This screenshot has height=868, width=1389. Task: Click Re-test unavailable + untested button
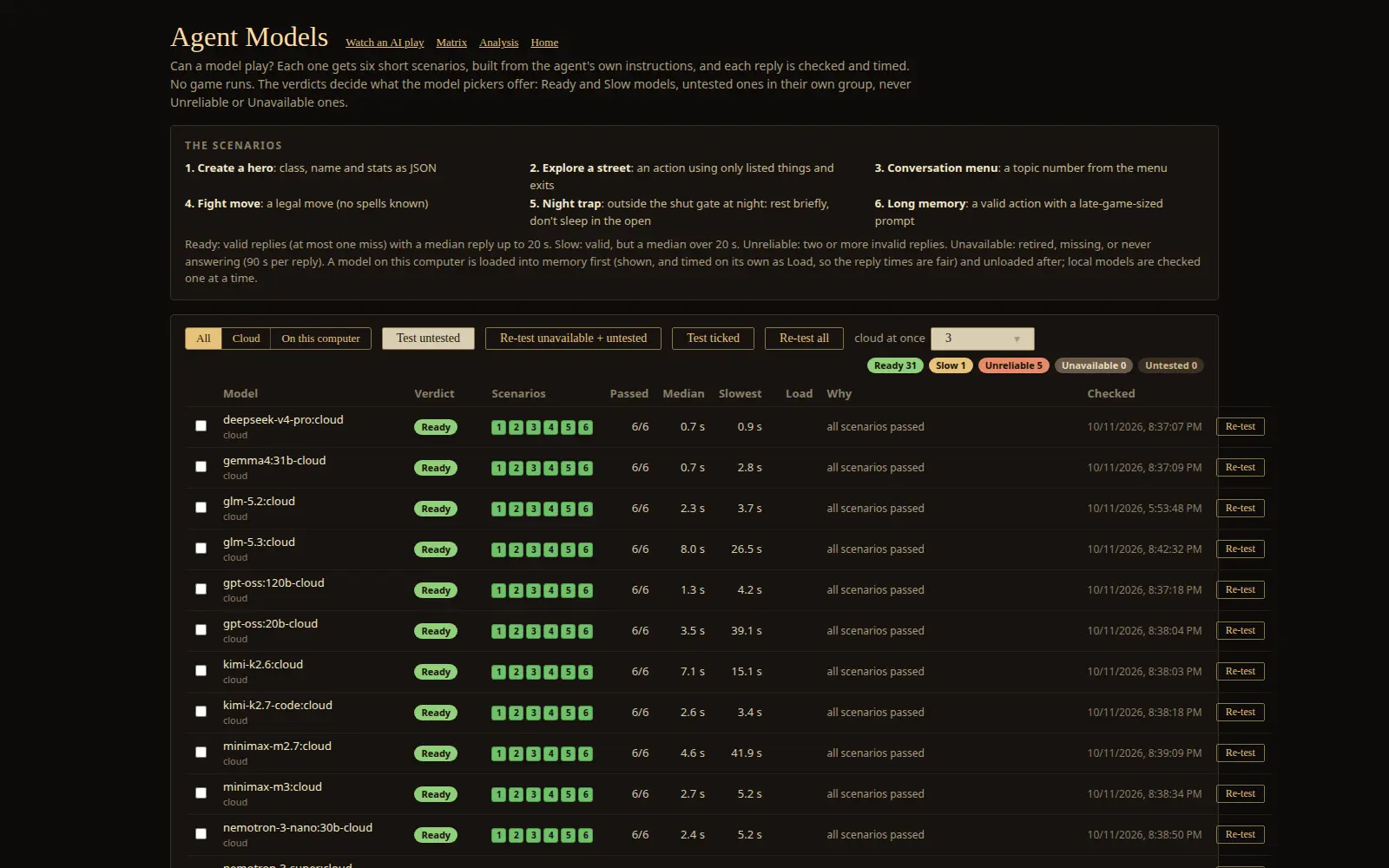[x=573, y=339]
